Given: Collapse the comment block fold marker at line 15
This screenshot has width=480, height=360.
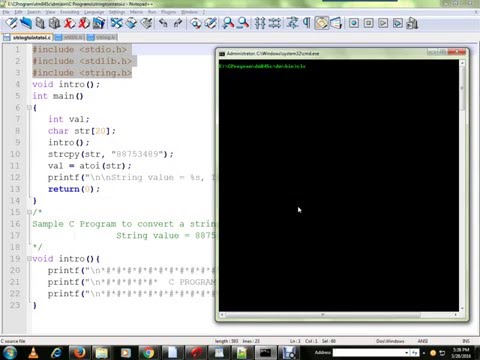Looking at the screenshot, I should pos(29,212).
